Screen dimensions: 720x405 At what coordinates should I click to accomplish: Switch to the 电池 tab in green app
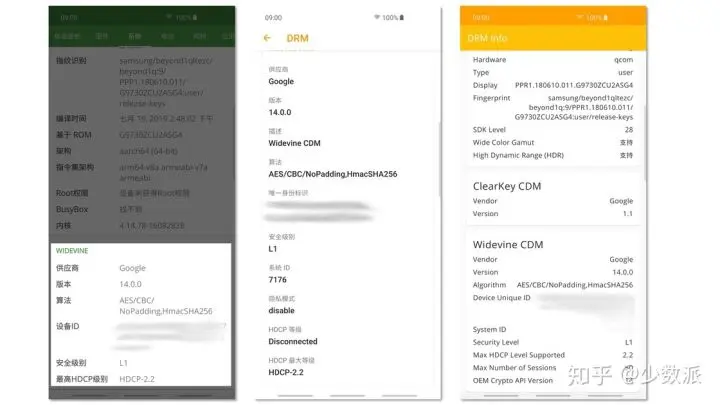pyautogui.click(x=168, y=36)
